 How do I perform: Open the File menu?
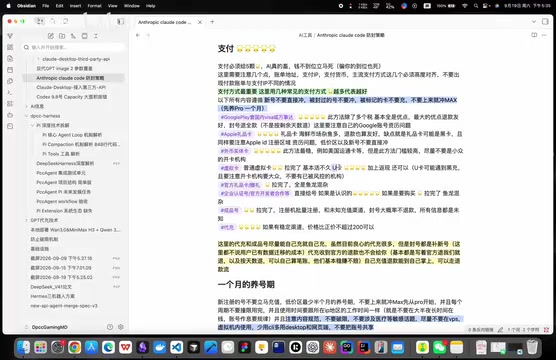(46, 6)
